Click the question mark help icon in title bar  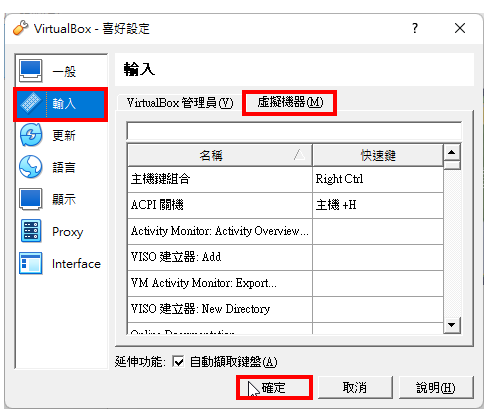[x=415, y=28]
